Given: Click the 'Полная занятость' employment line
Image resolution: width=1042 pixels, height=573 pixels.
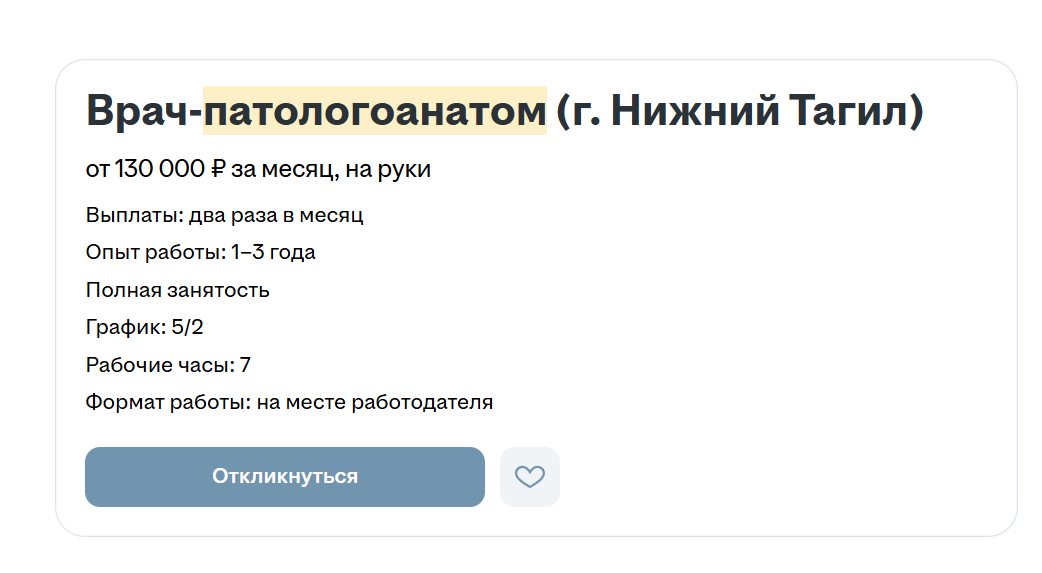Looking at the screenshot, I should click(177, 290).
